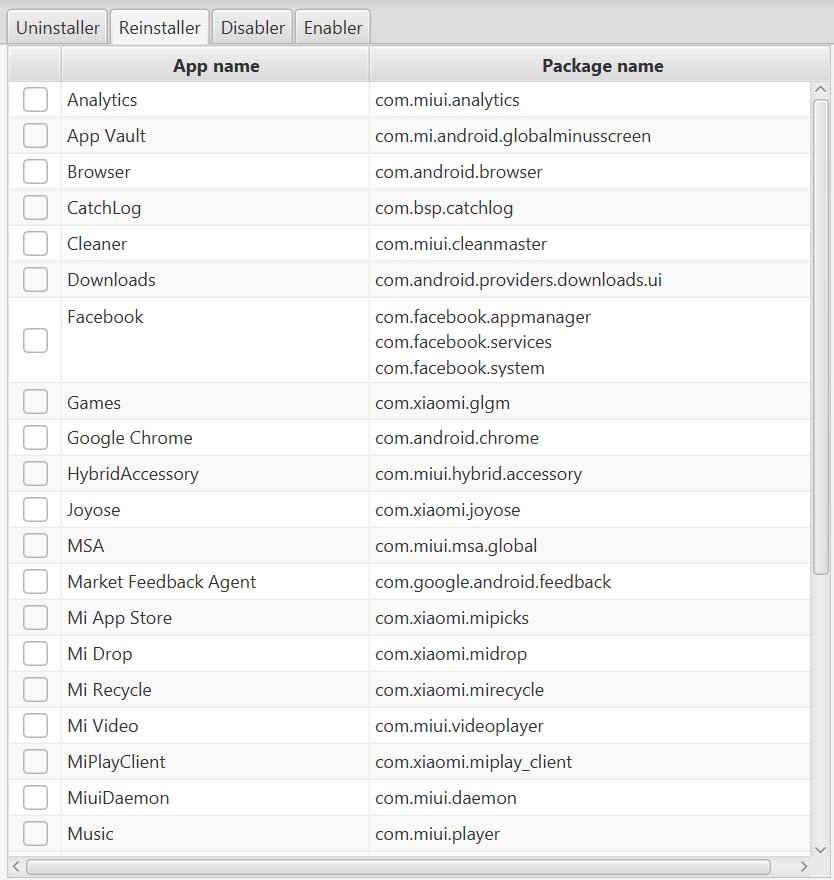Tick the Mi Video checkbox

click(35, 725)
